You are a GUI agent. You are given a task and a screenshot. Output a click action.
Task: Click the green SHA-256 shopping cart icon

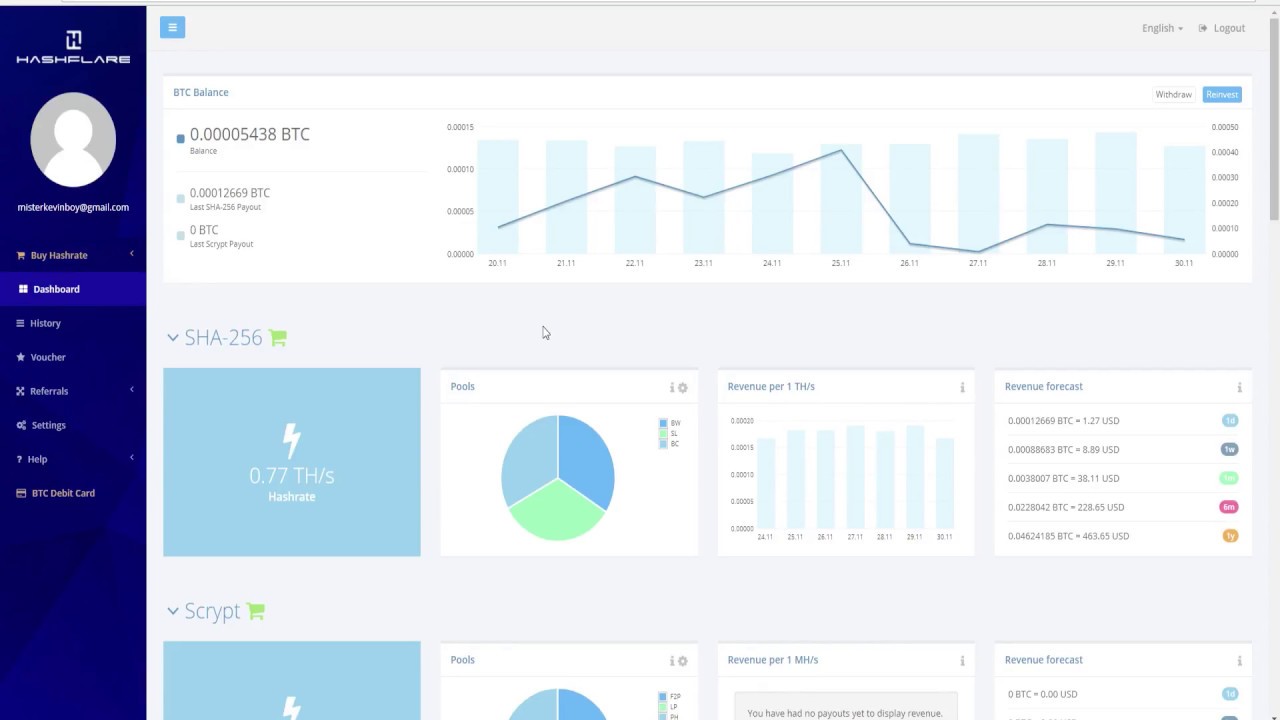(278, 338)
